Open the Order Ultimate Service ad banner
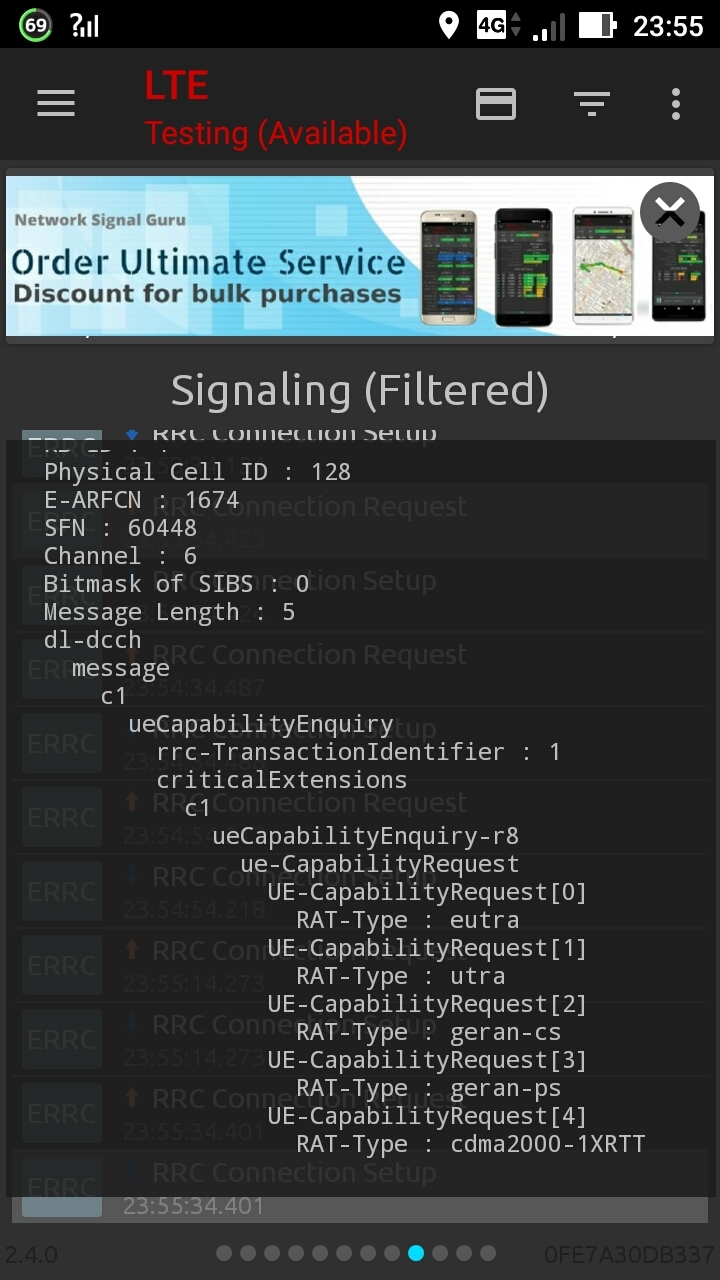 [x=300, y=256]
